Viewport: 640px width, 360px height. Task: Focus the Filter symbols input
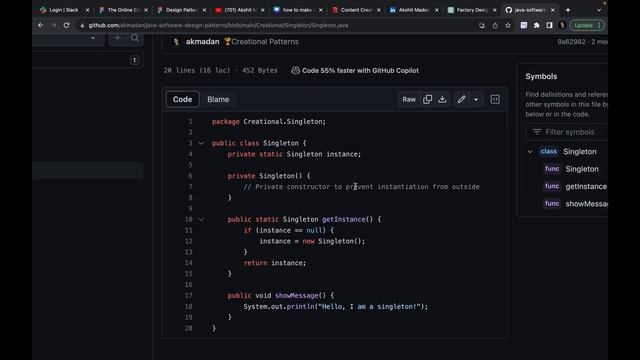567,132
